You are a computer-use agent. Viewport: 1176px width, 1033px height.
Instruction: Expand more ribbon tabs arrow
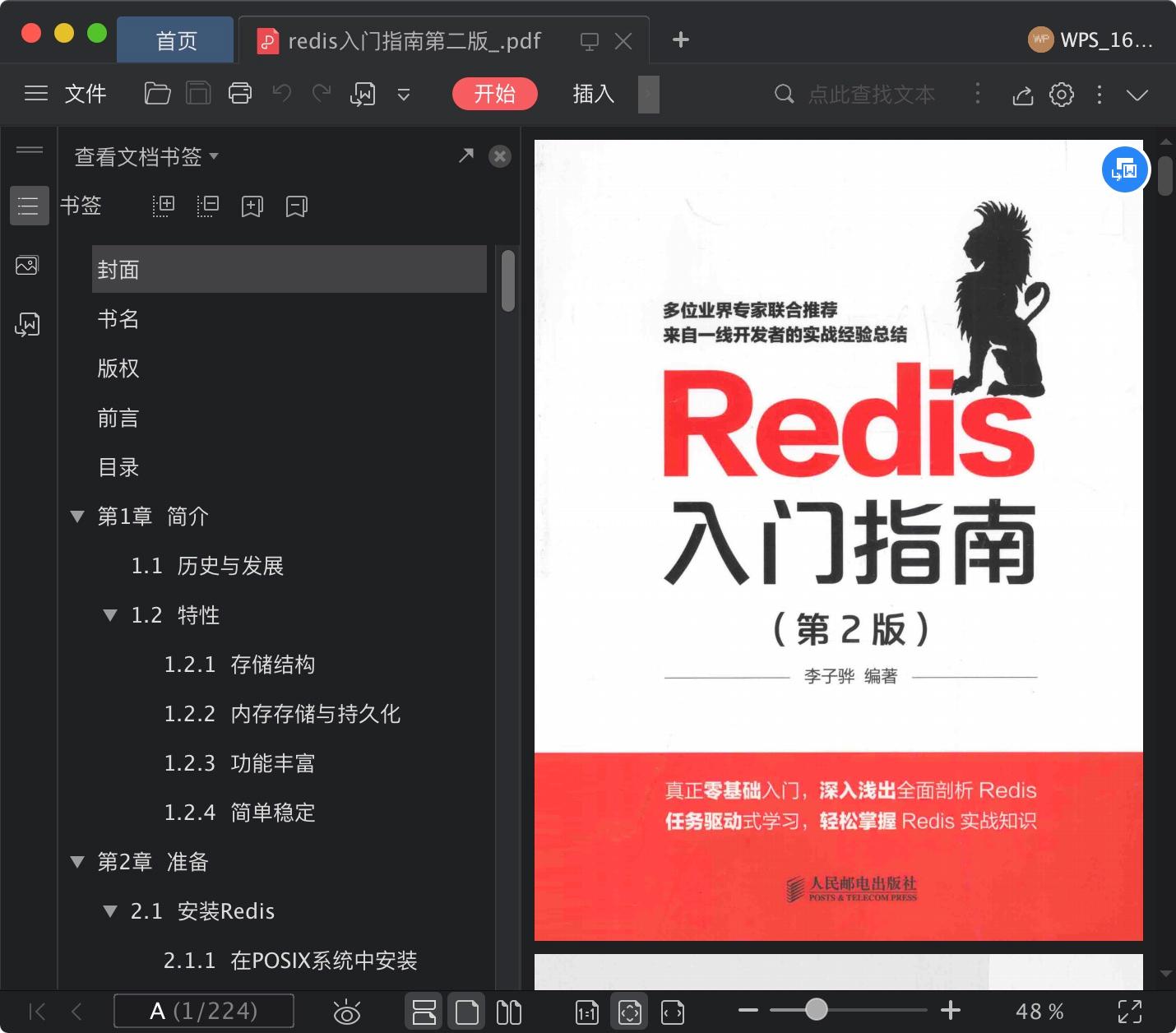pos(648,95)
